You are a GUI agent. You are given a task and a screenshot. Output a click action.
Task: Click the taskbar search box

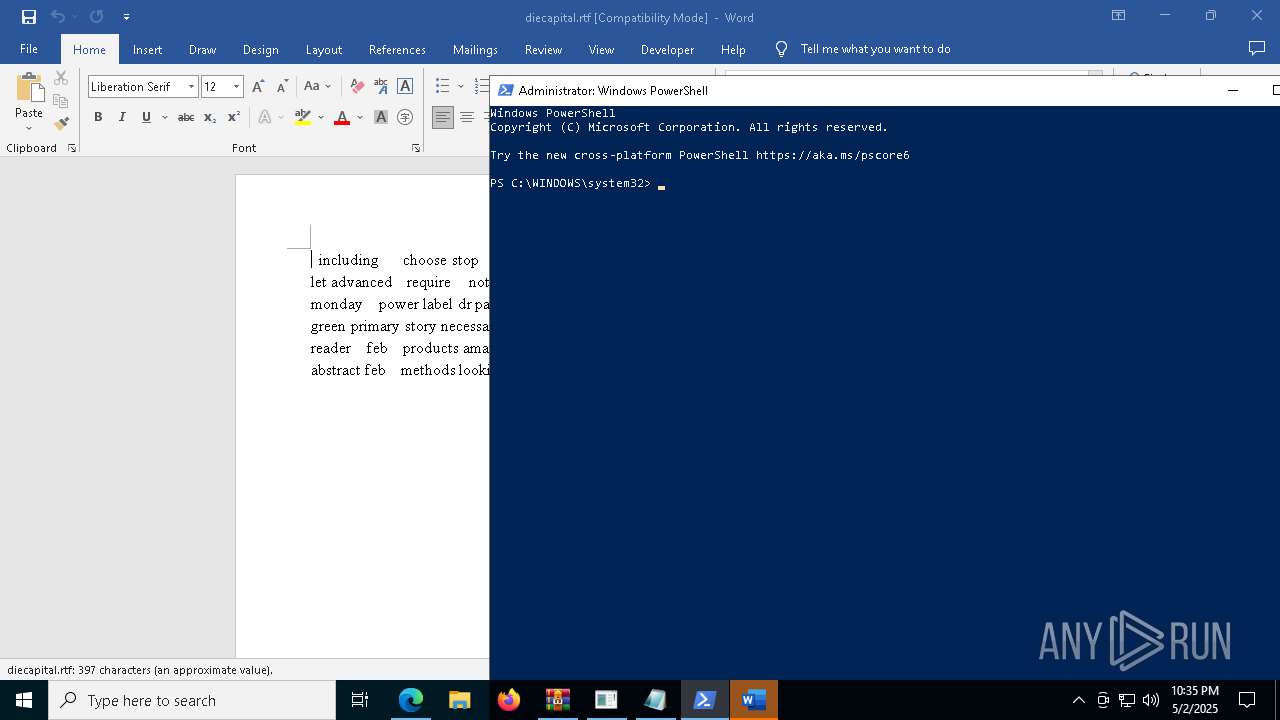(192, 700)
